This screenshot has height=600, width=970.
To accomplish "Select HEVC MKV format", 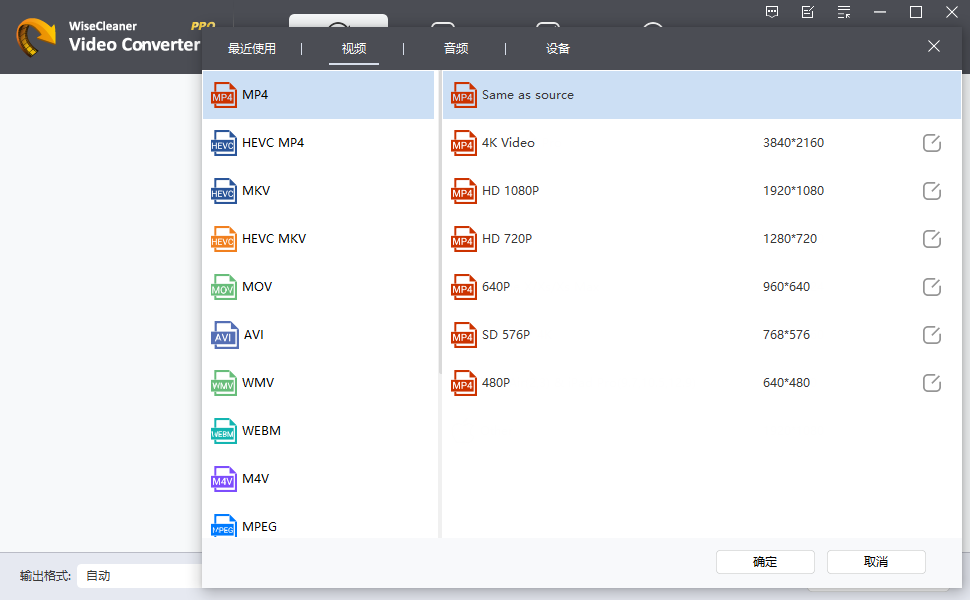I will click(318, 239).
